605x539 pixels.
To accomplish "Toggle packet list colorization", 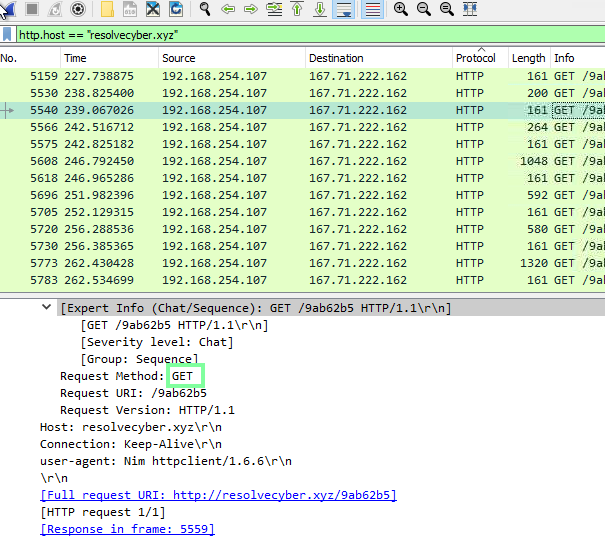I will point(371,10).
